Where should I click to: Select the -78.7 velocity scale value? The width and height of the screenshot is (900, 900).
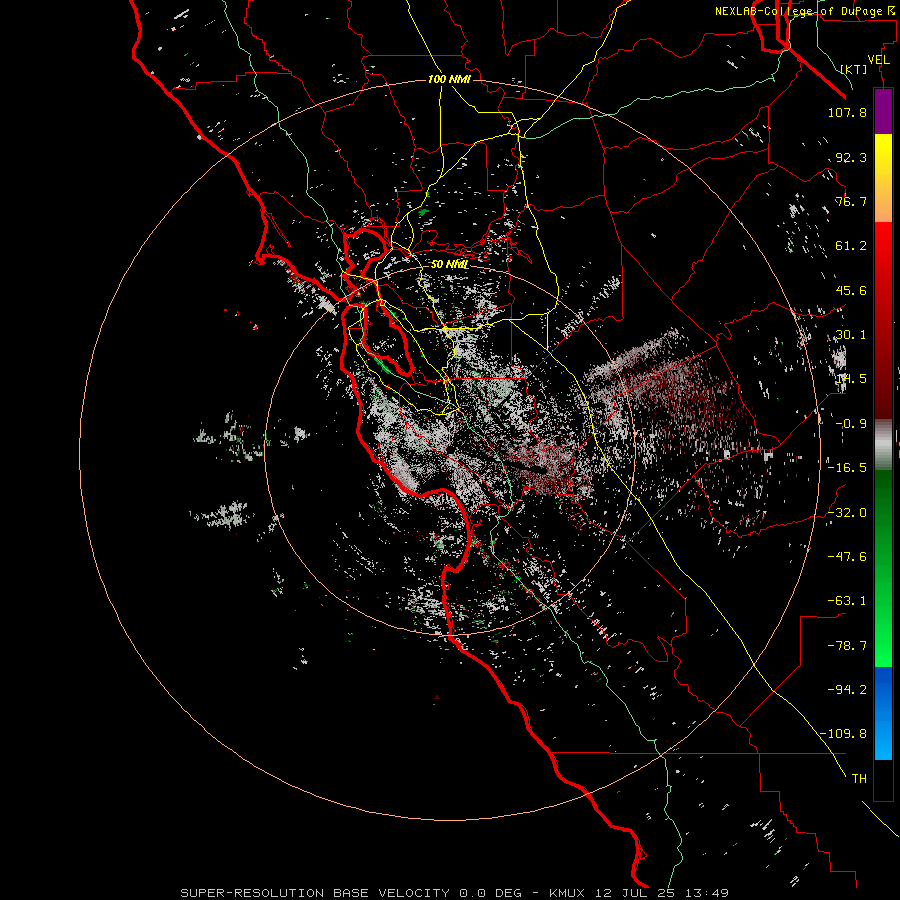click(x=847, y=646)
